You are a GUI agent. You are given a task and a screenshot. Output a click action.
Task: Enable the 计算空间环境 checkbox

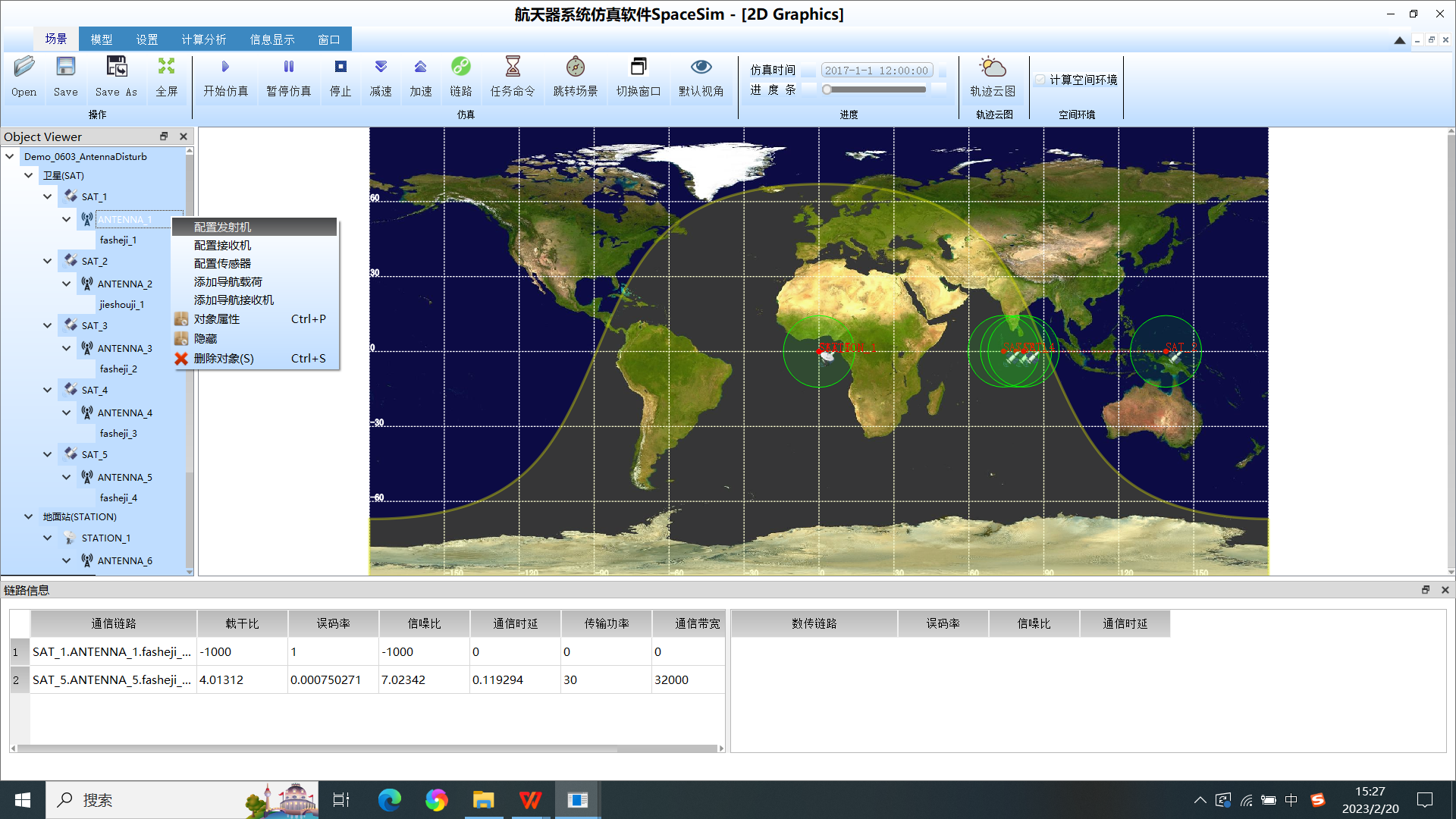click(1040, 80)
